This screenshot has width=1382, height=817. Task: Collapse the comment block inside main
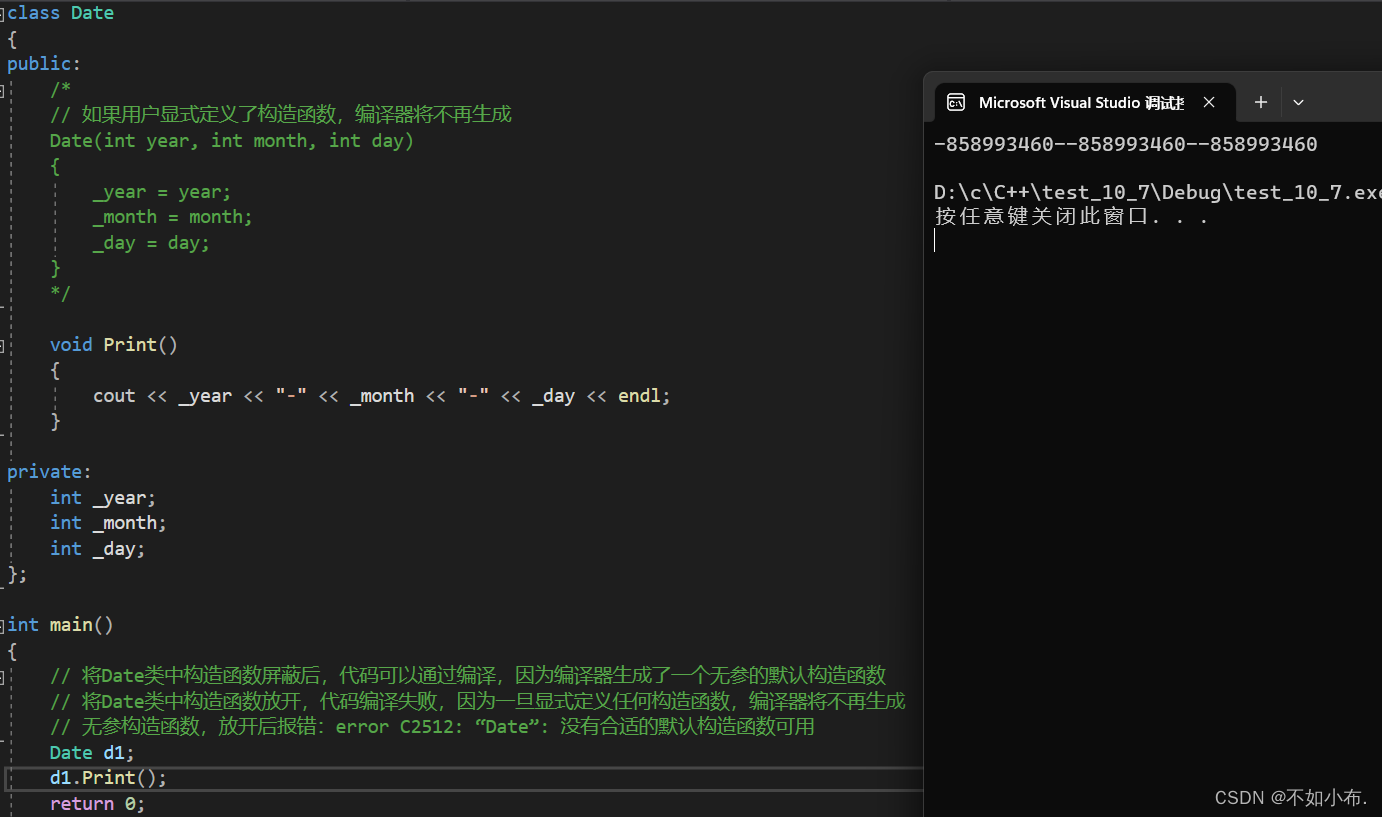(3, 676)
